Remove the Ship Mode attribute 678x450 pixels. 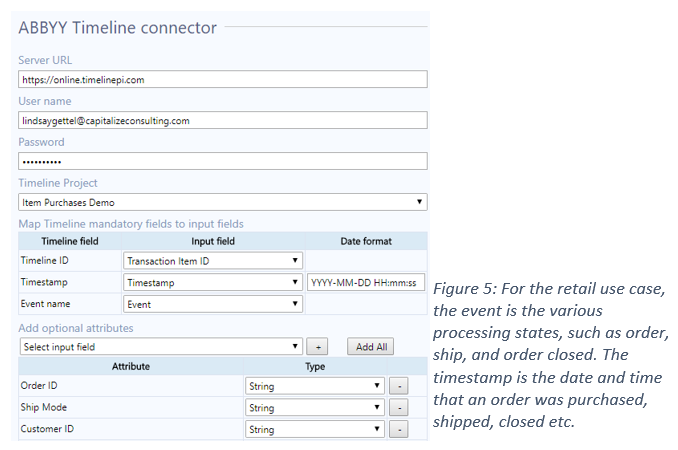397,408
